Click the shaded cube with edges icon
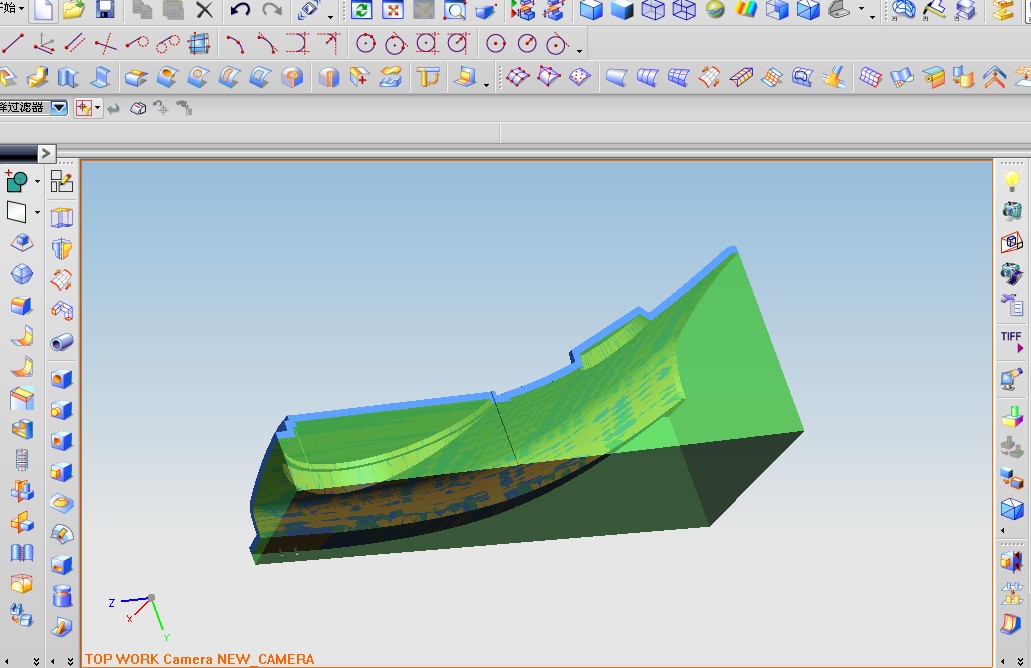The width and height of the screenshot is (1031, 668). coord(591,9)
